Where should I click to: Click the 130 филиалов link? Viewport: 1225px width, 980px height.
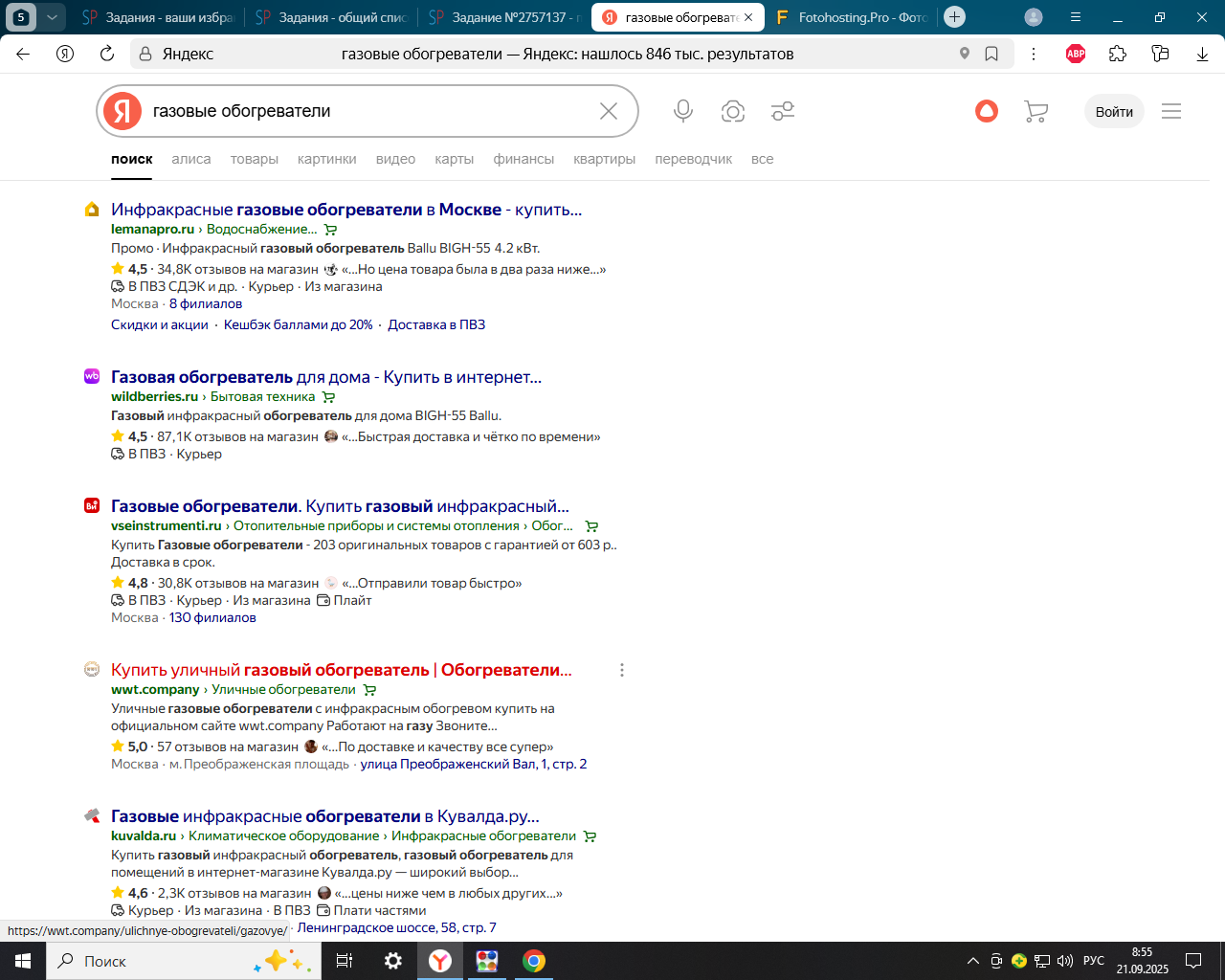click(212, 617)
